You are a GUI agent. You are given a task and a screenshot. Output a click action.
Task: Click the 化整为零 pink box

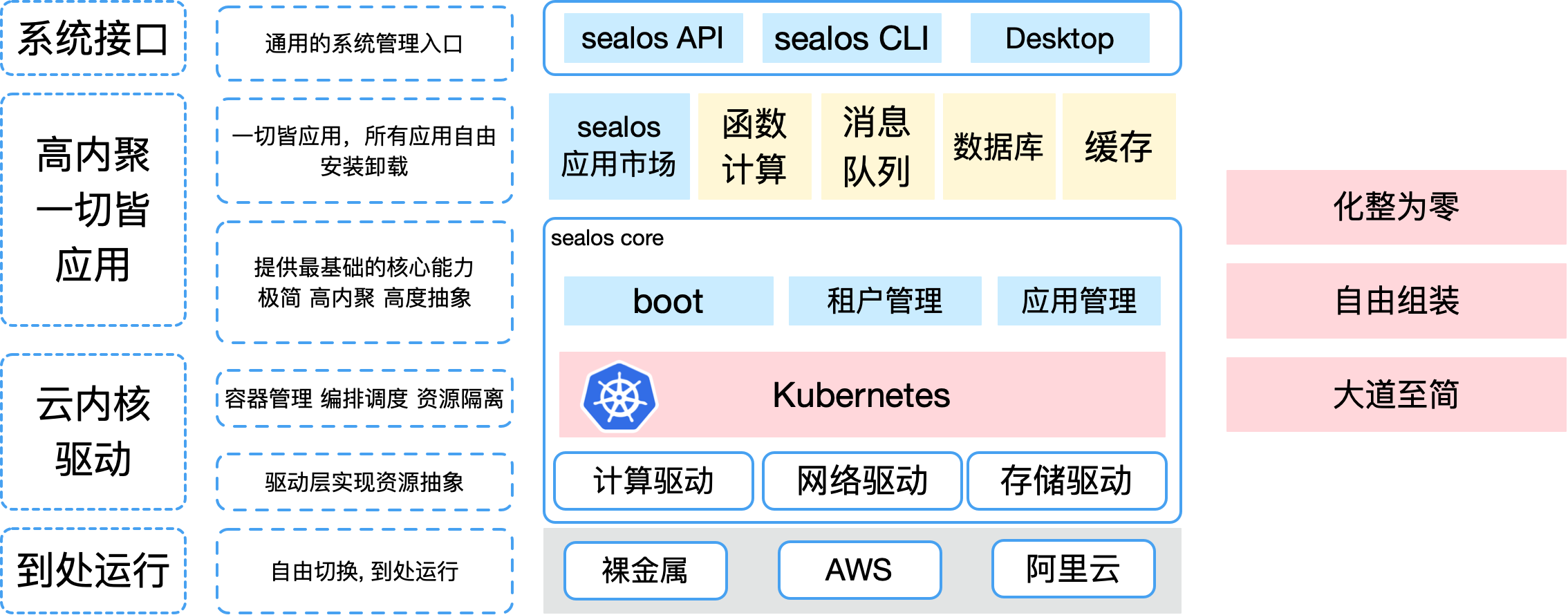point(1397,207)
